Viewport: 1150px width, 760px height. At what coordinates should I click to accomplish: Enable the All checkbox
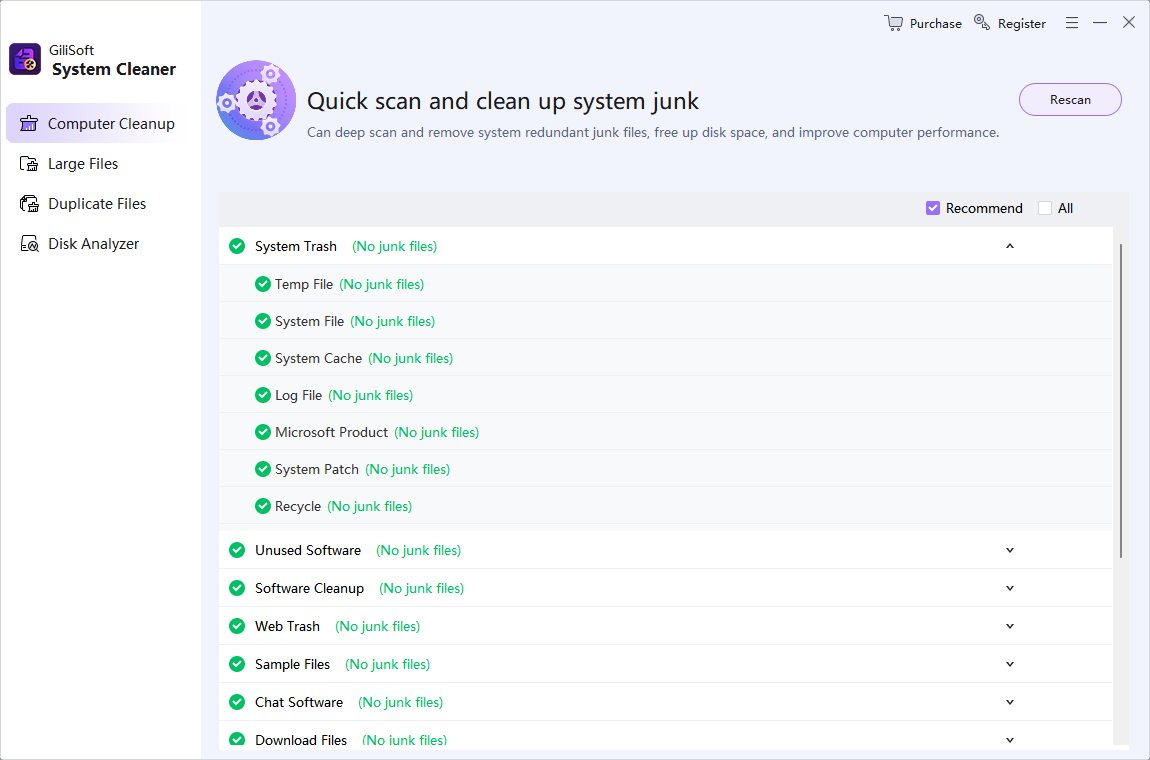pos(1045,208)
